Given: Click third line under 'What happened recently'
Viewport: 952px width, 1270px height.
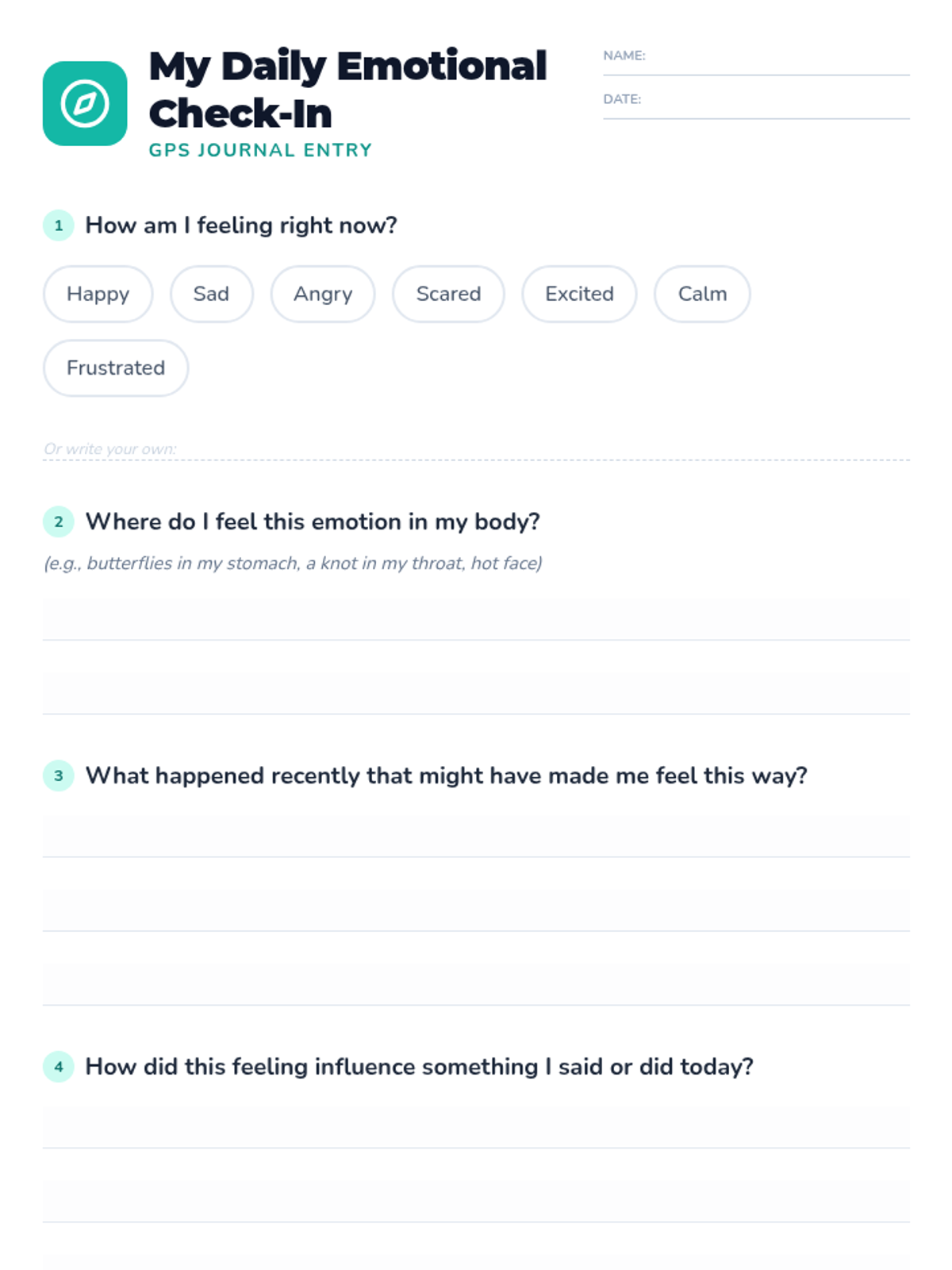Looking at the screenshot, I should click(x=476, y=985).
